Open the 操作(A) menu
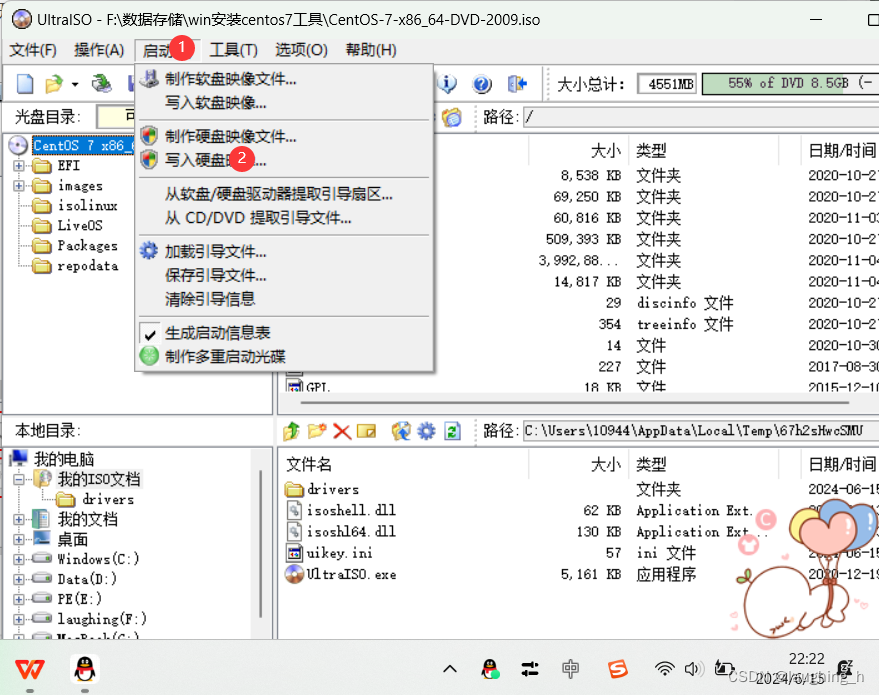Image resolution: width=879 pixels, height=695 pixels. [99, 50]
